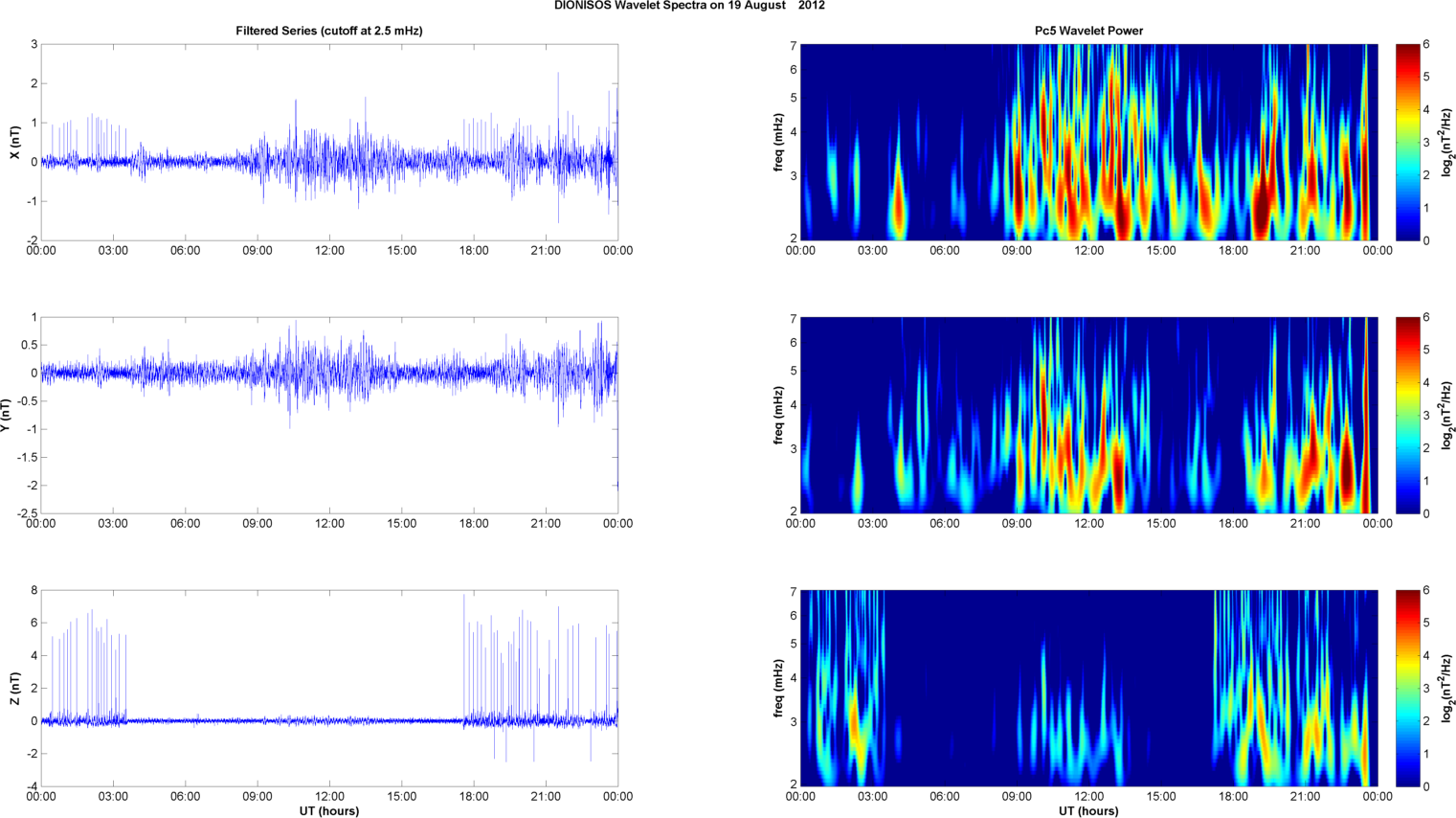Click '03:00' beneath the Y time series plot
Image resolution: width=1456 pixels, height=818 pixels.
pos(113,524)
